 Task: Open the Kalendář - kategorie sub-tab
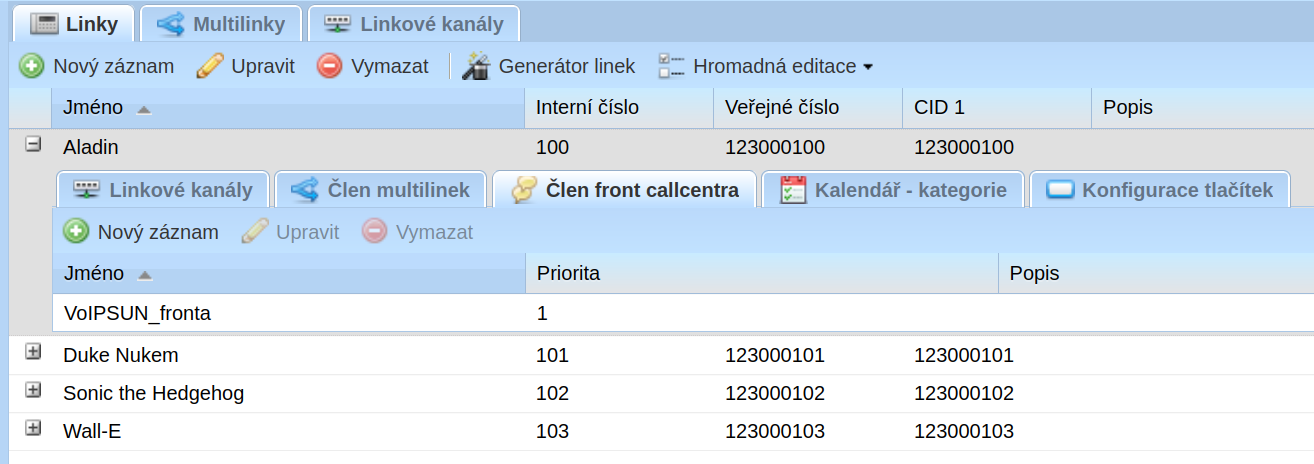[x=893, y=190]
